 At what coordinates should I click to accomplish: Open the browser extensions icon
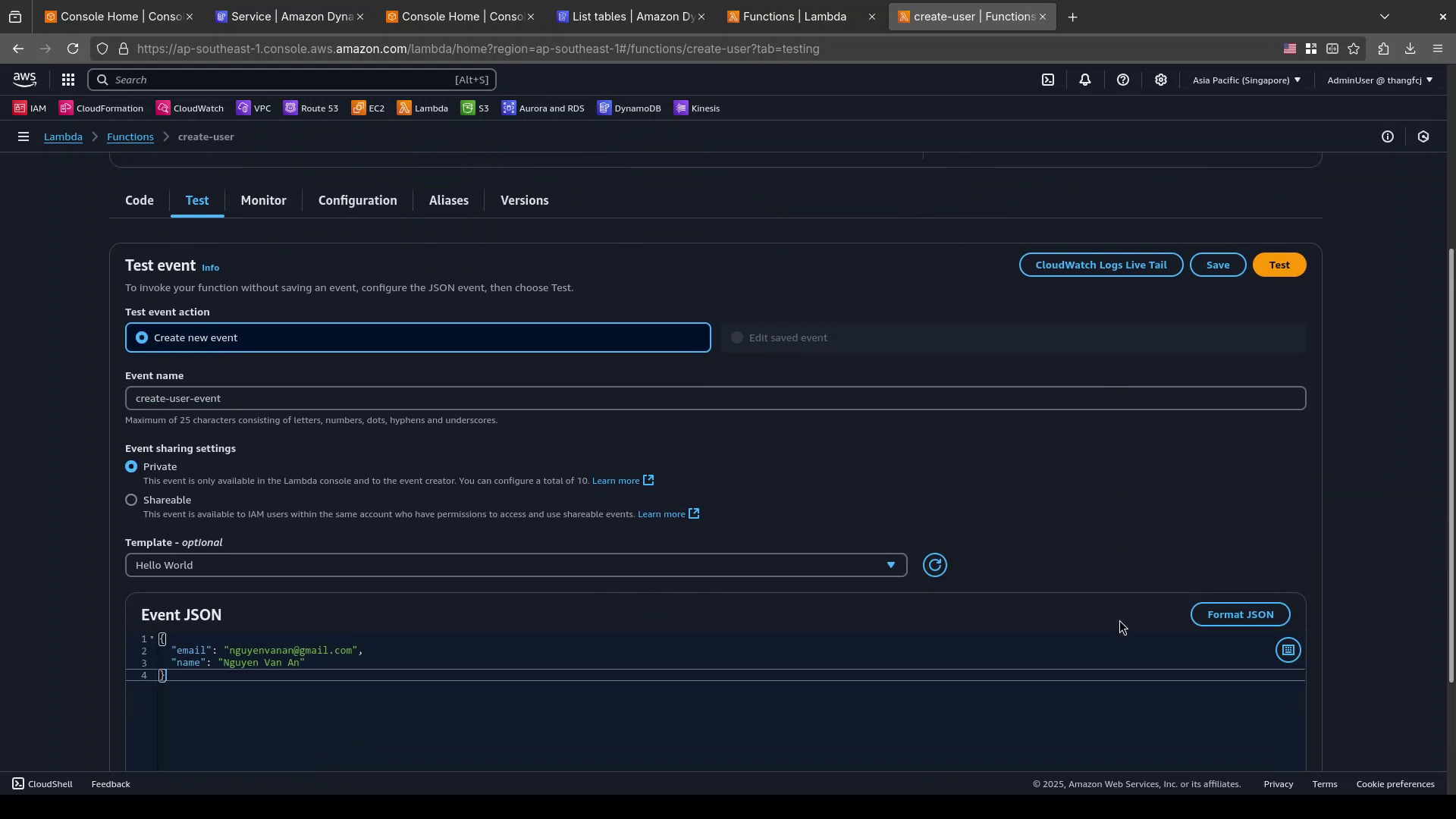(1384, 49)
